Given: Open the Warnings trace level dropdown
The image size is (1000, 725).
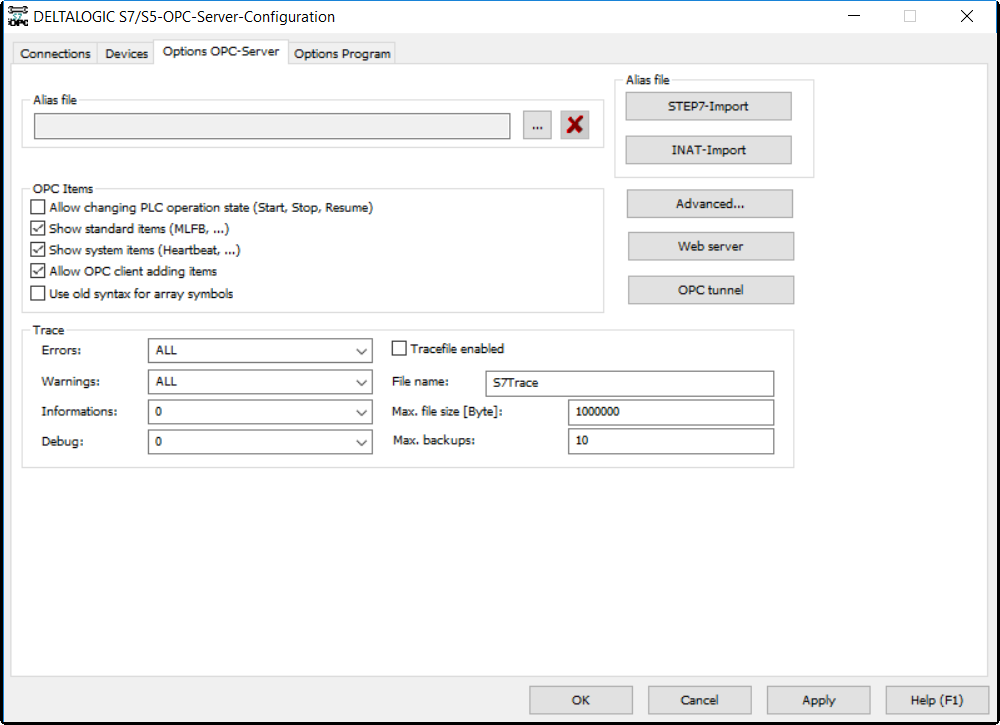Looking at the screenshot, I should (x=260, y=382).
